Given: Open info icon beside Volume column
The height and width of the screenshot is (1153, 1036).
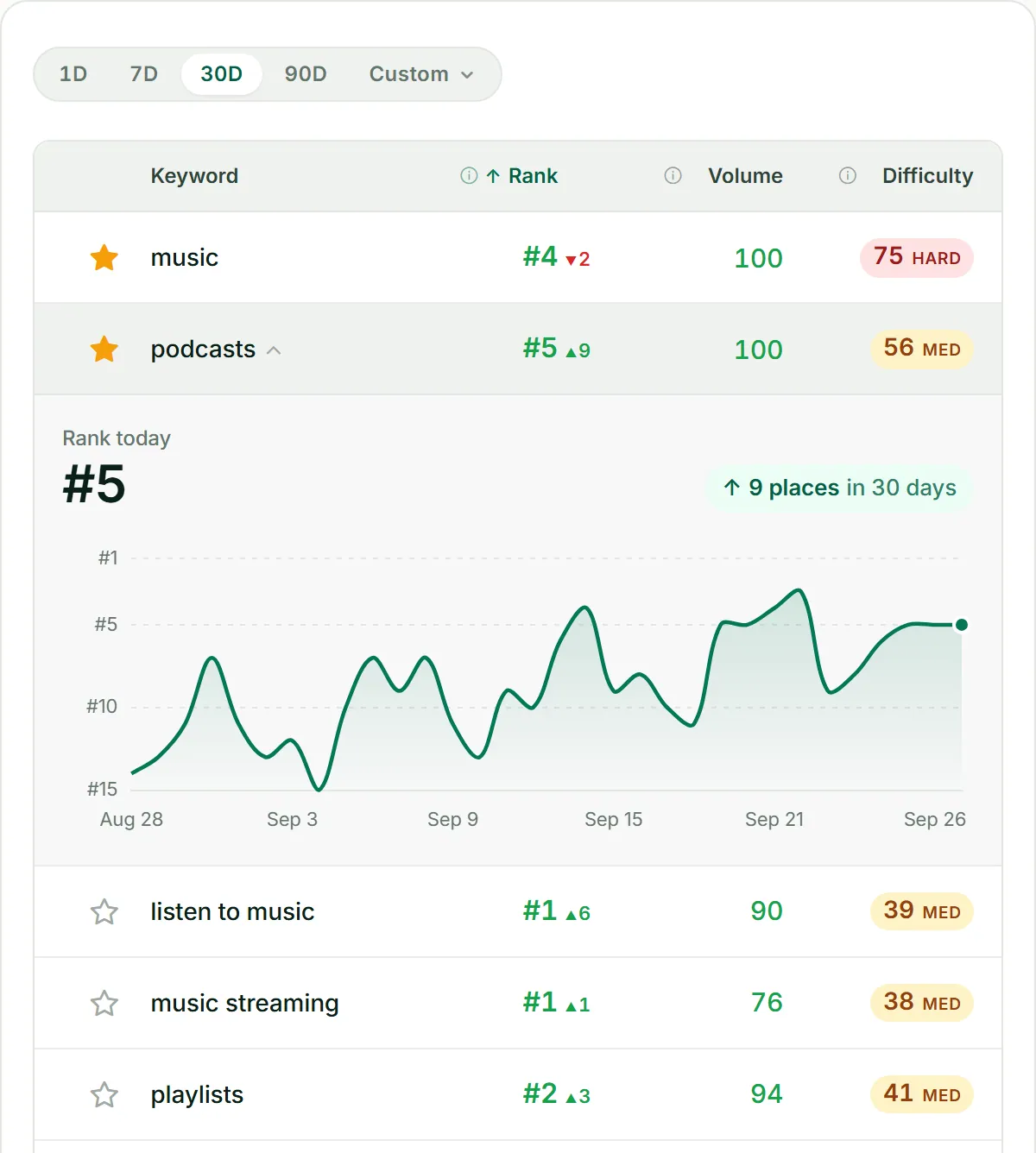Looking at the screenshot, I should (673, 176).
